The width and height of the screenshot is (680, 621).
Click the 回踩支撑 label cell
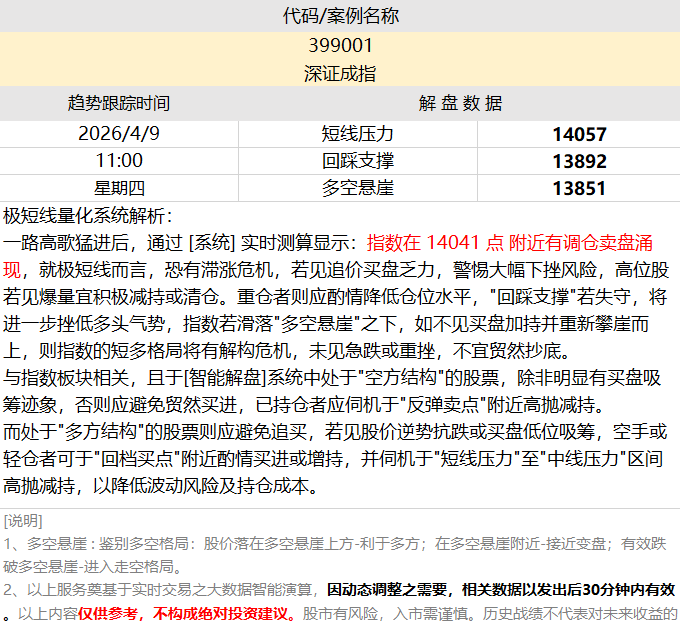pyautogui.click(x=357, y=160)
